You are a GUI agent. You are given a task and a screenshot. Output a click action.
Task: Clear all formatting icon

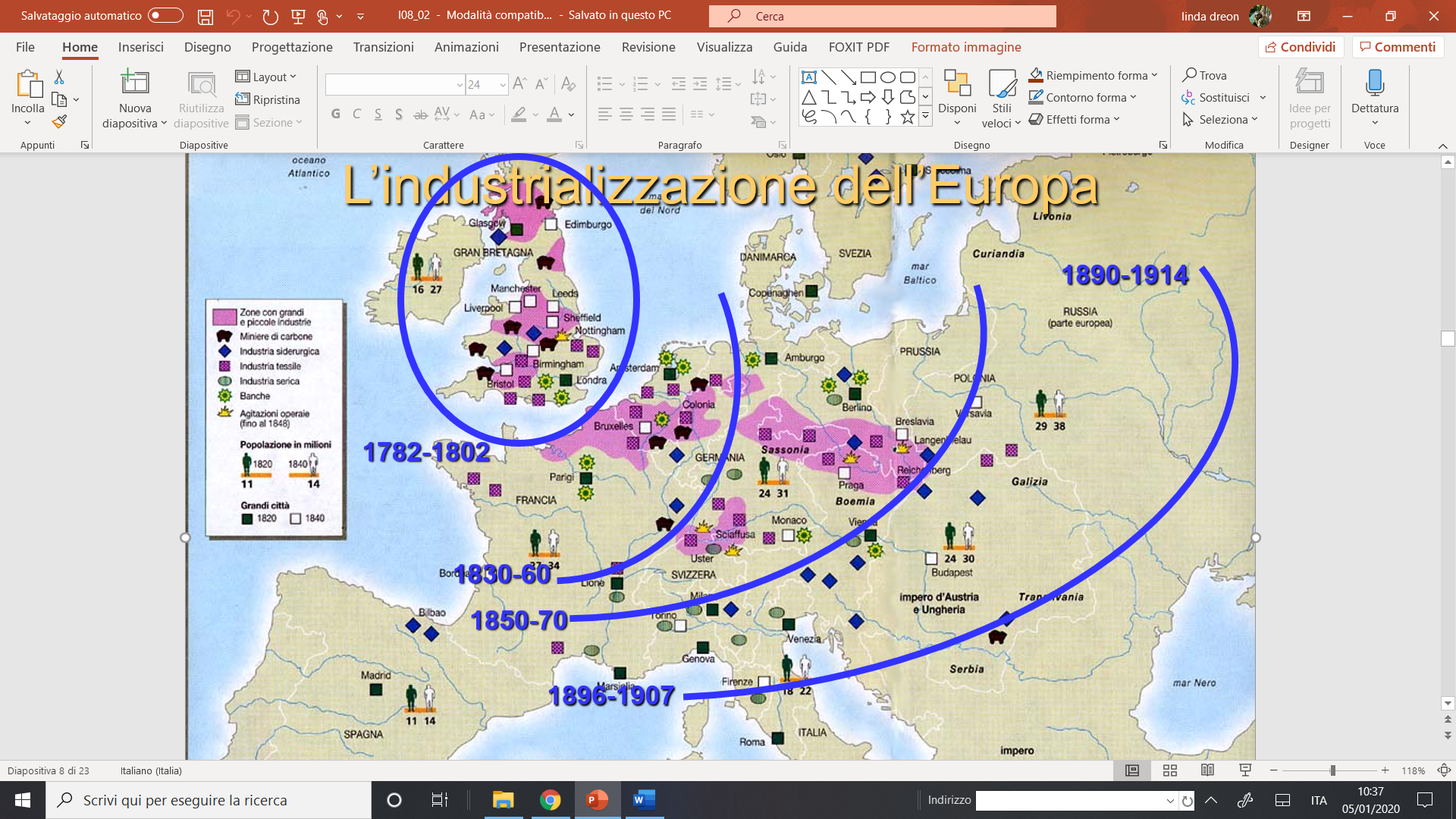[x=568, y=84]
